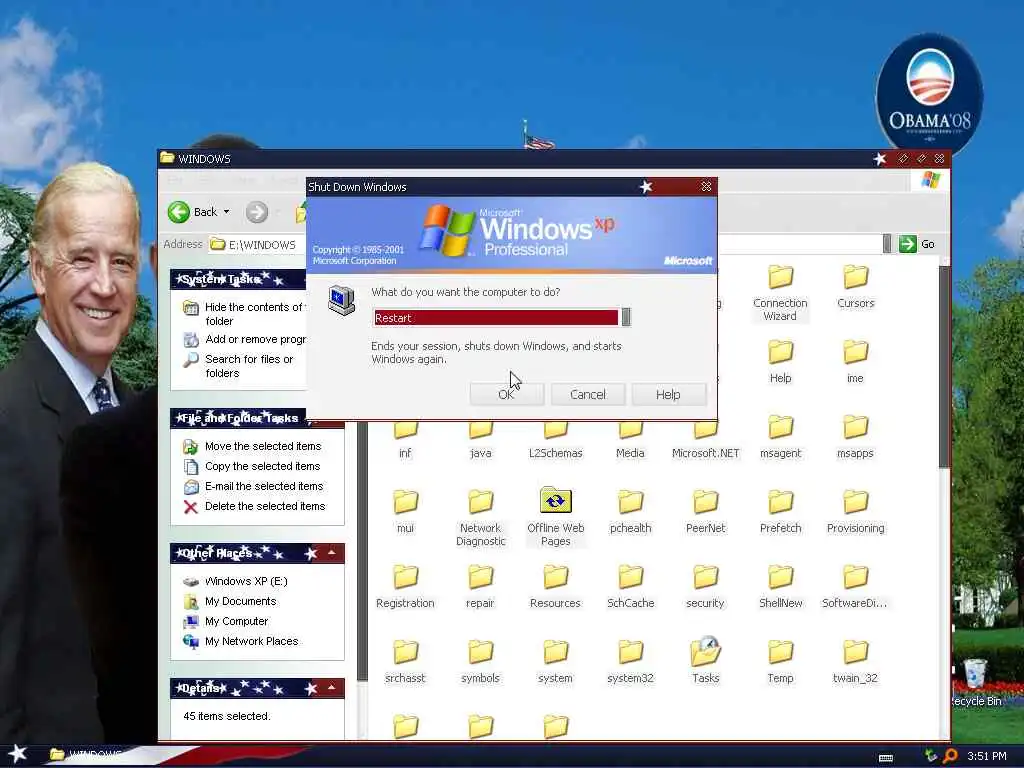1024x768 pixels.
Task: Open the Back history dropdown arrow
Action: coord(227,212)
